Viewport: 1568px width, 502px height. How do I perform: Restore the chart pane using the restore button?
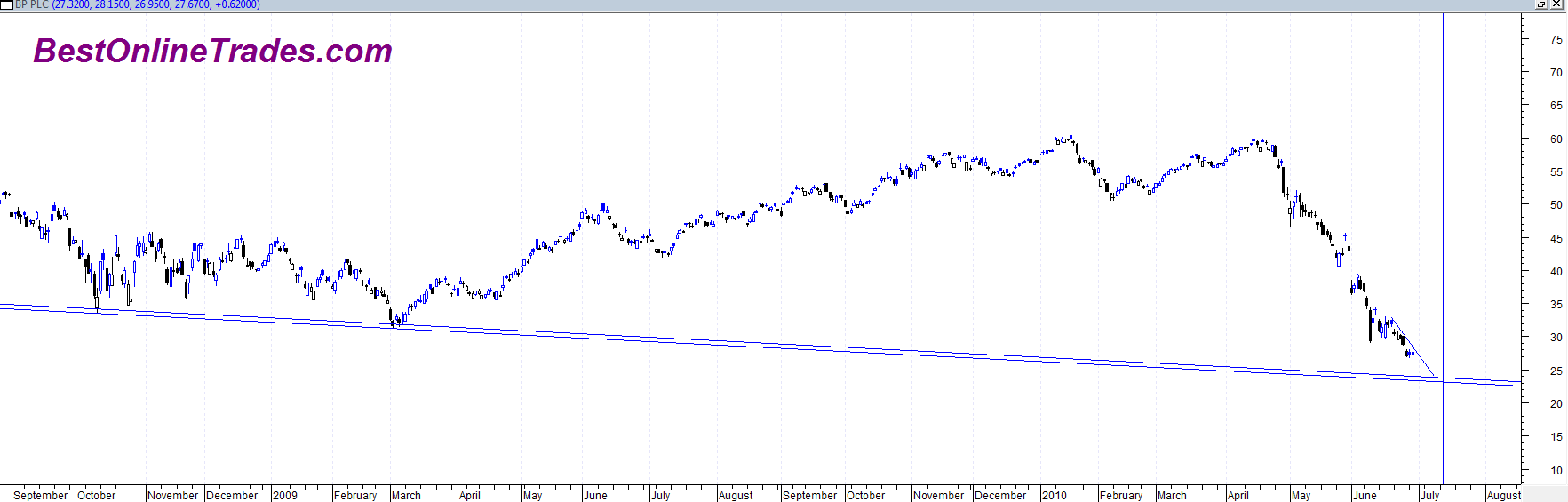1542,4
